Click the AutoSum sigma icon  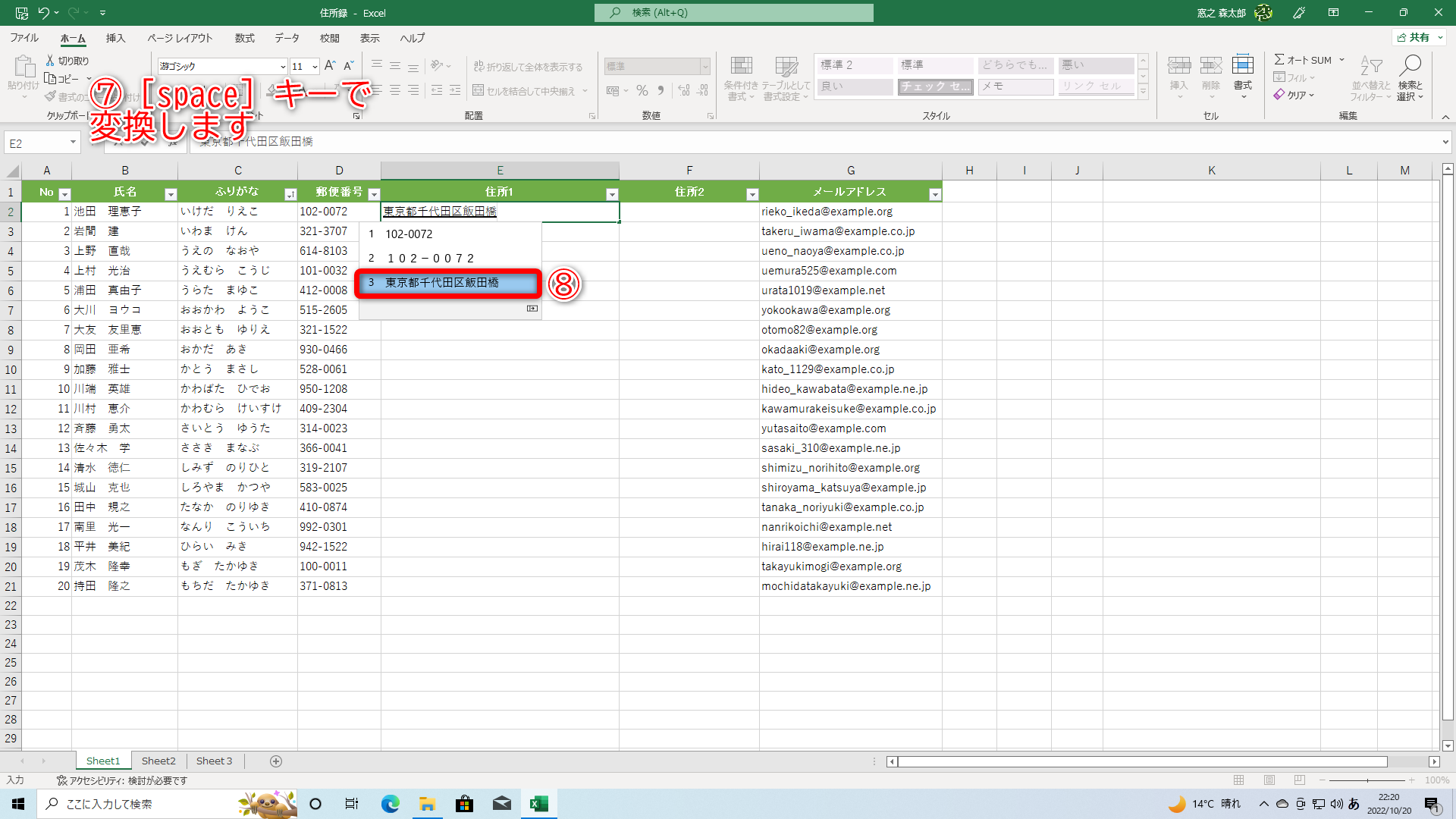click(x=1279, y=60)
